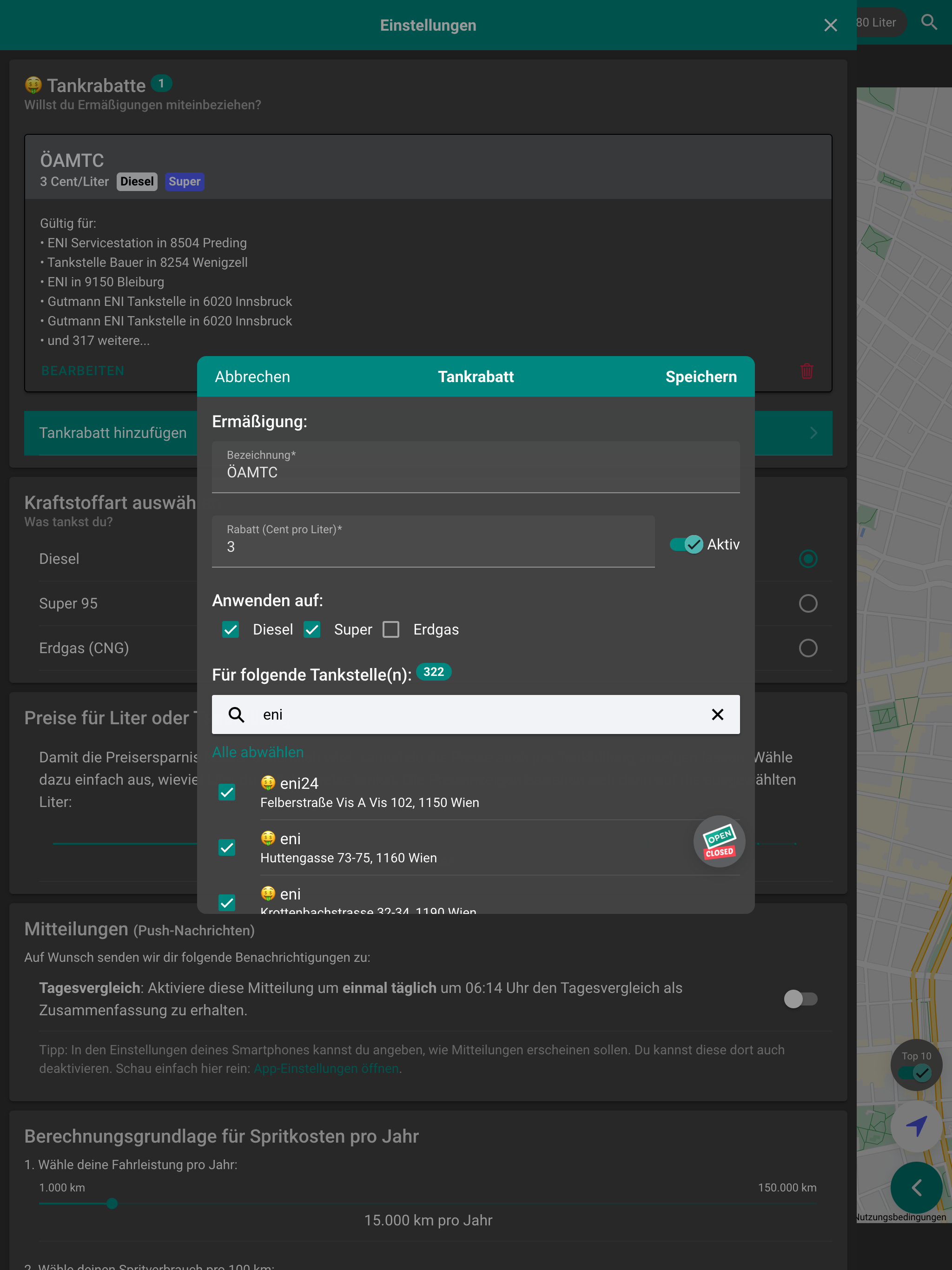Uncheck the Super checkbox
The width and height of the screenshot is (952, 1270).
click(x=312, y=630)
